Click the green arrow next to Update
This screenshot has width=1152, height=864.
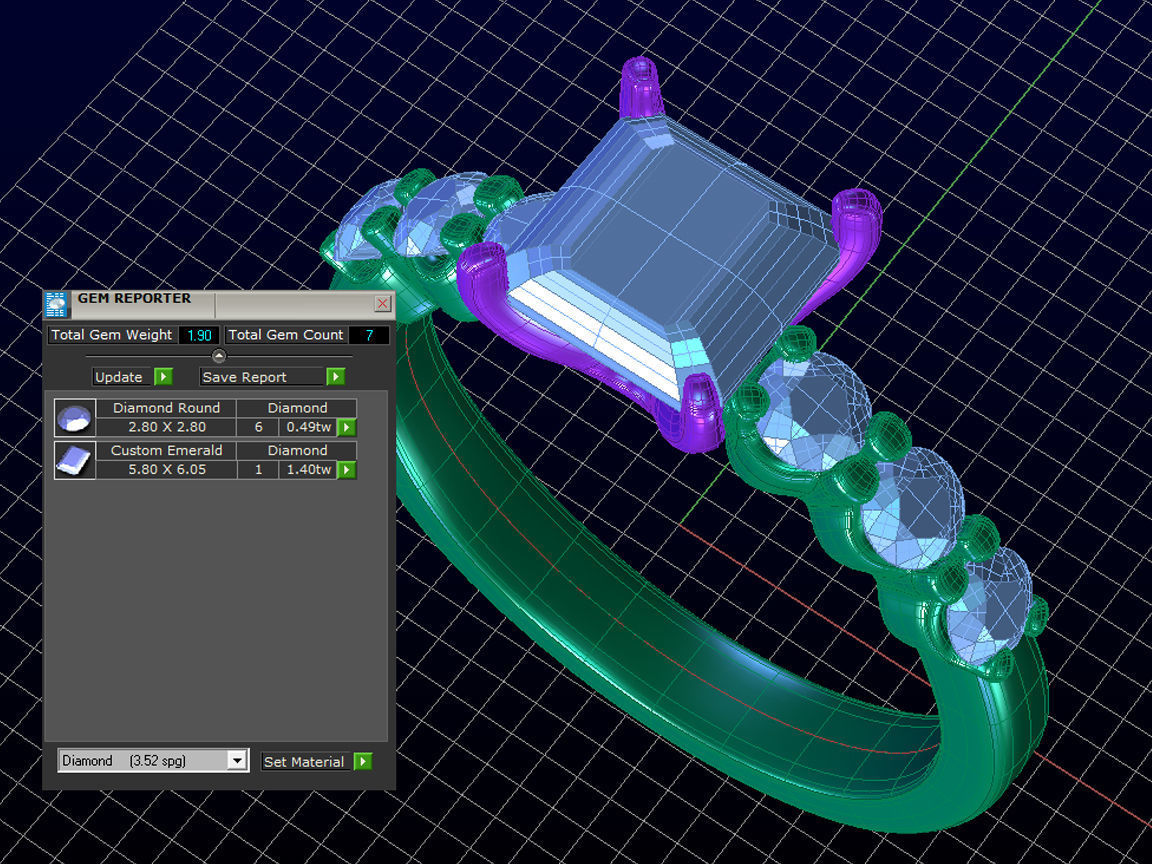point(163,377)
